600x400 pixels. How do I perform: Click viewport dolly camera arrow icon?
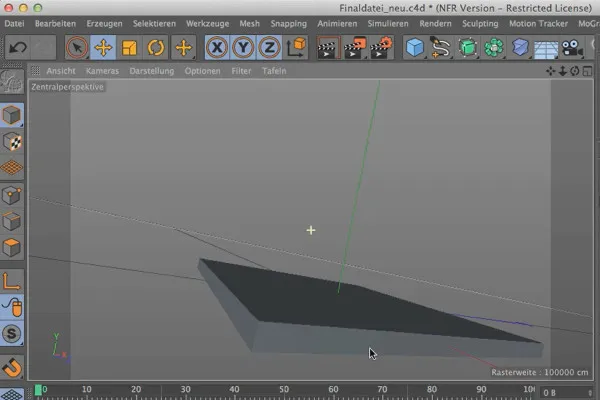pyautogui.click(x=562, y=71)
